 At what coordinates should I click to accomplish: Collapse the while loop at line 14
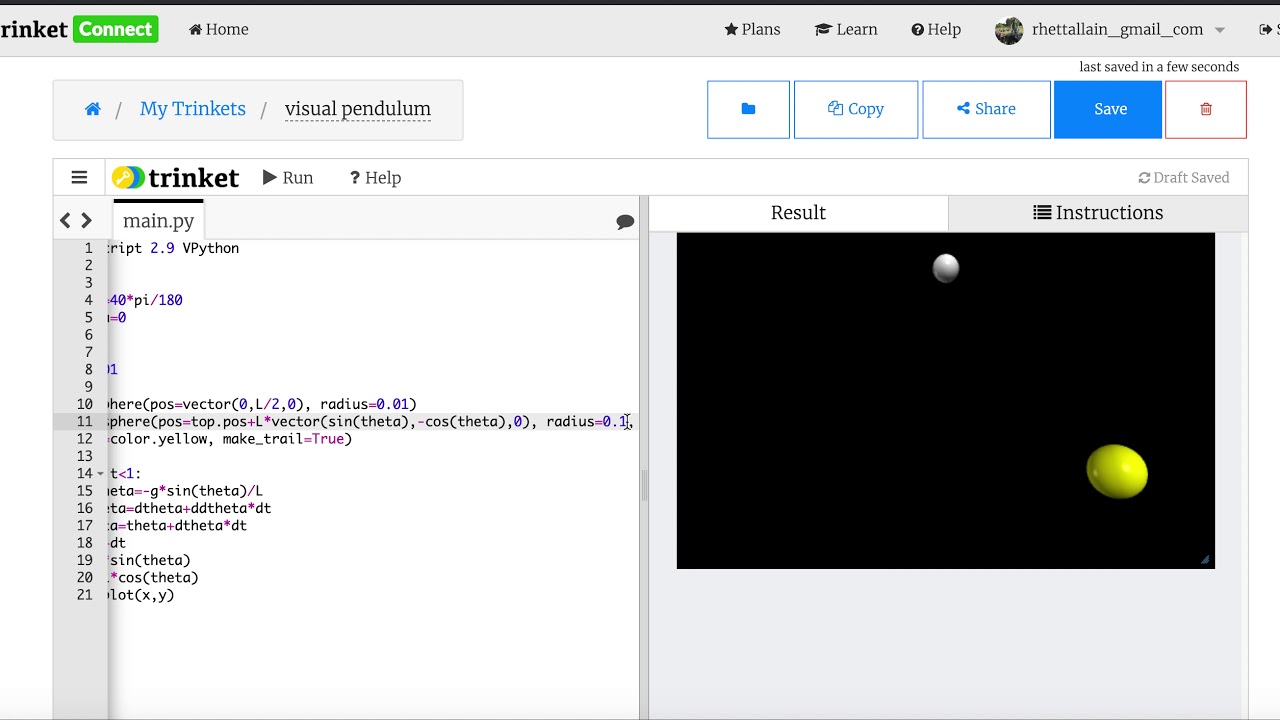point(100,474)
